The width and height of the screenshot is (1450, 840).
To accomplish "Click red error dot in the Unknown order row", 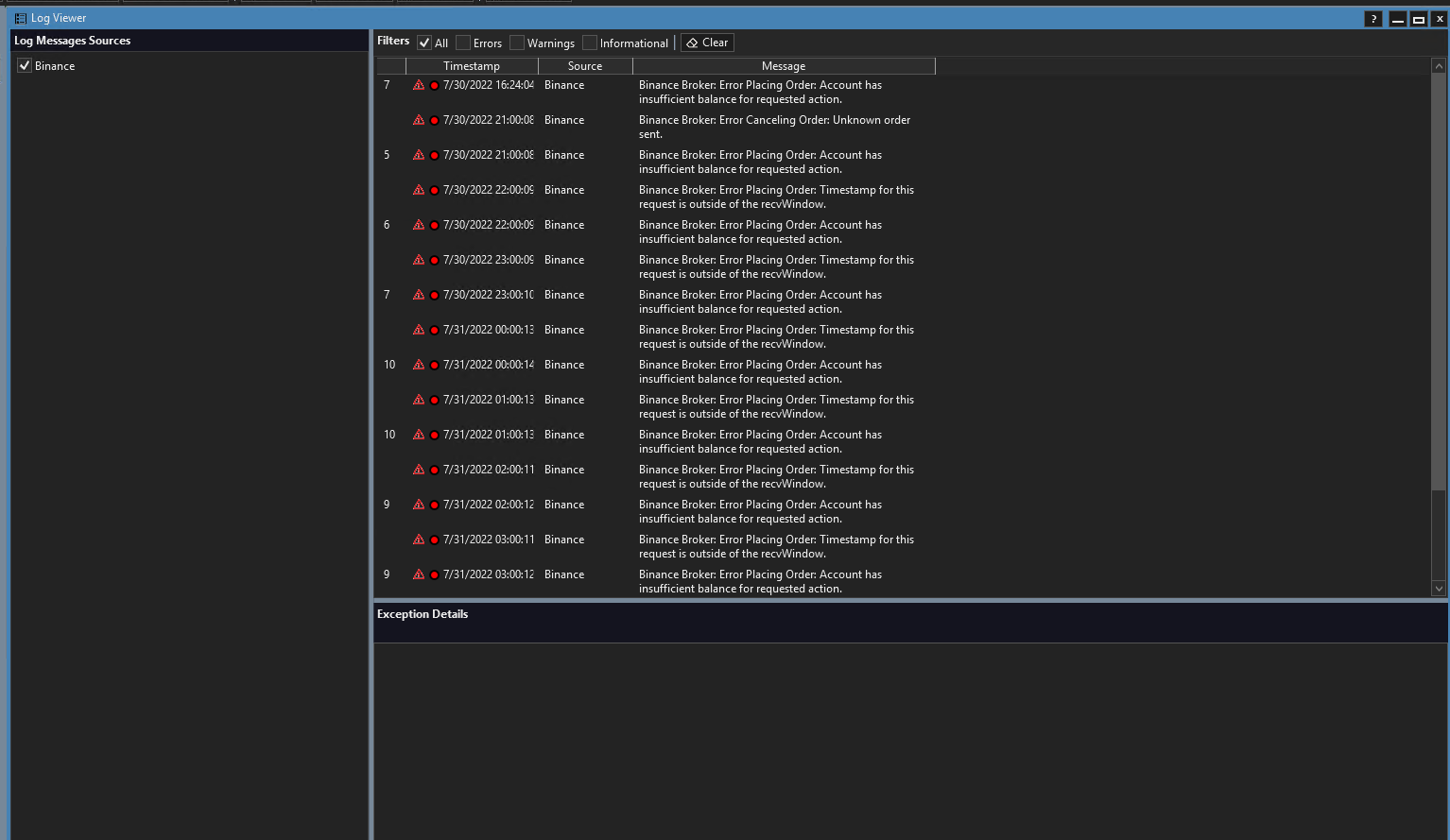I will (435, 121).
